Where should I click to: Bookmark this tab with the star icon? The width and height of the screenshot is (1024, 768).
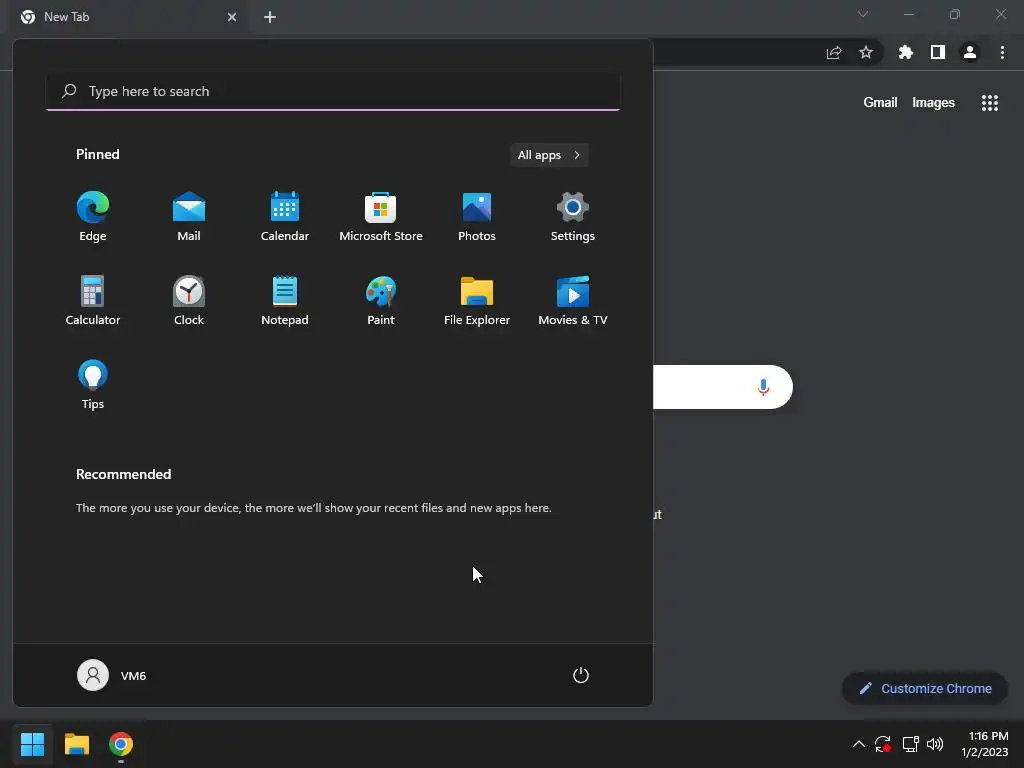(x=866, y=52)
